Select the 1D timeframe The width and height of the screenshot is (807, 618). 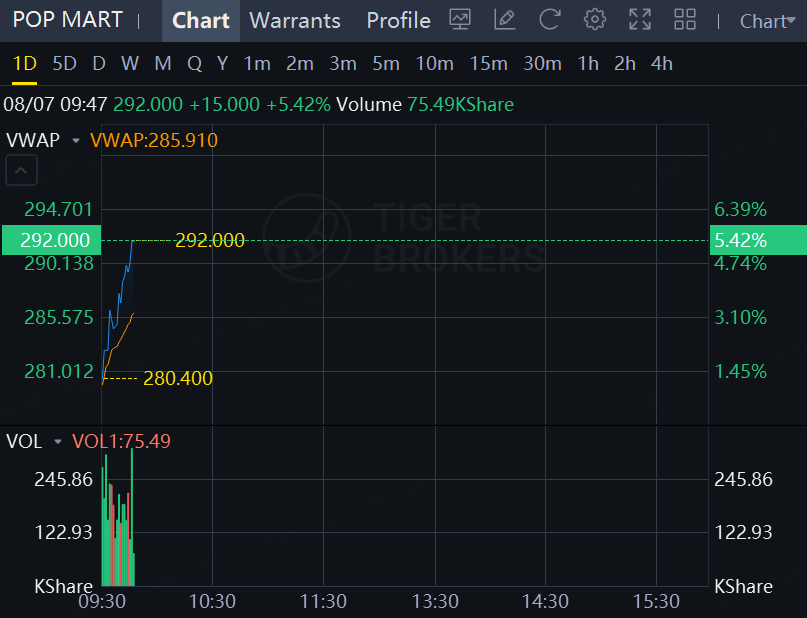(25, 64)
